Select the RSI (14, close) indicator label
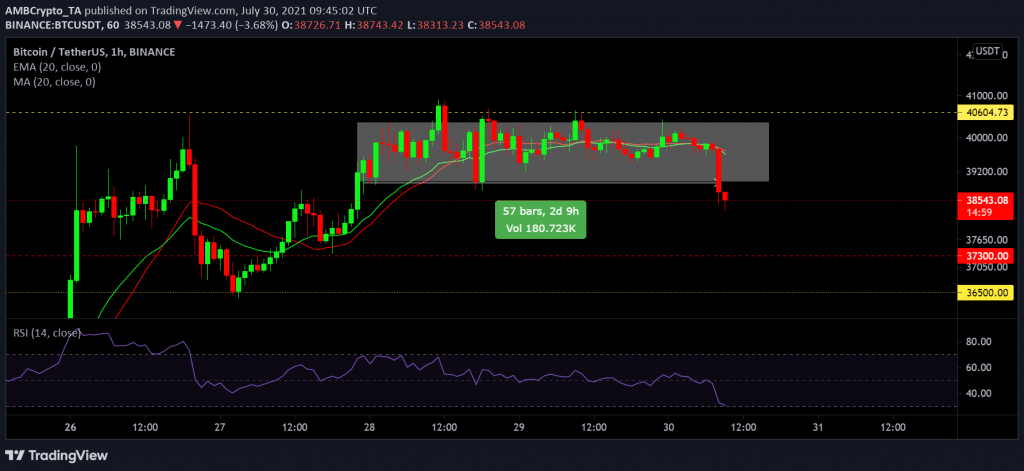Screen dimensions: 1024x471 click(x=47, y=333)
